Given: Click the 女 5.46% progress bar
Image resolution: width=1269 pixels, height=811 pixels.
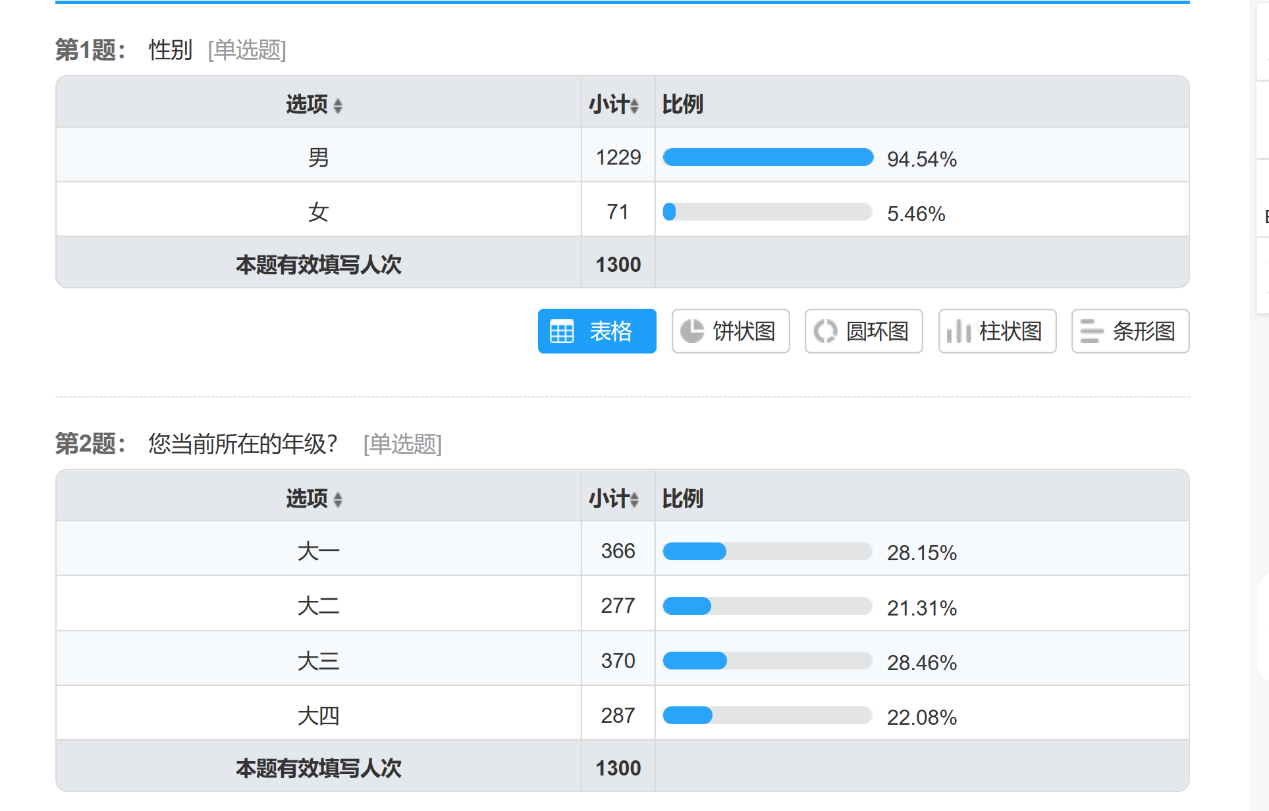Looking at the screenshot, I should point(767,212).
